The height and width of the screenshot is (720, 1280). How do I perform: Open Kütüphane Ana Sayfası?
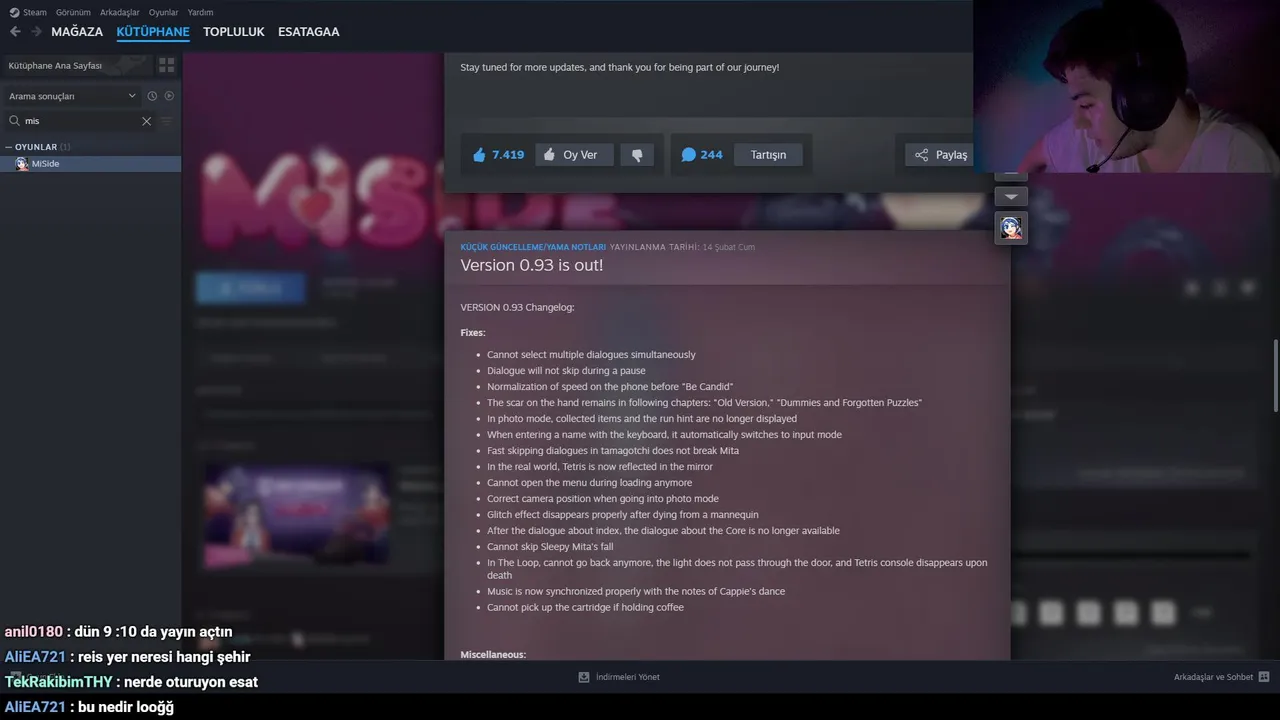coord(76,65)
